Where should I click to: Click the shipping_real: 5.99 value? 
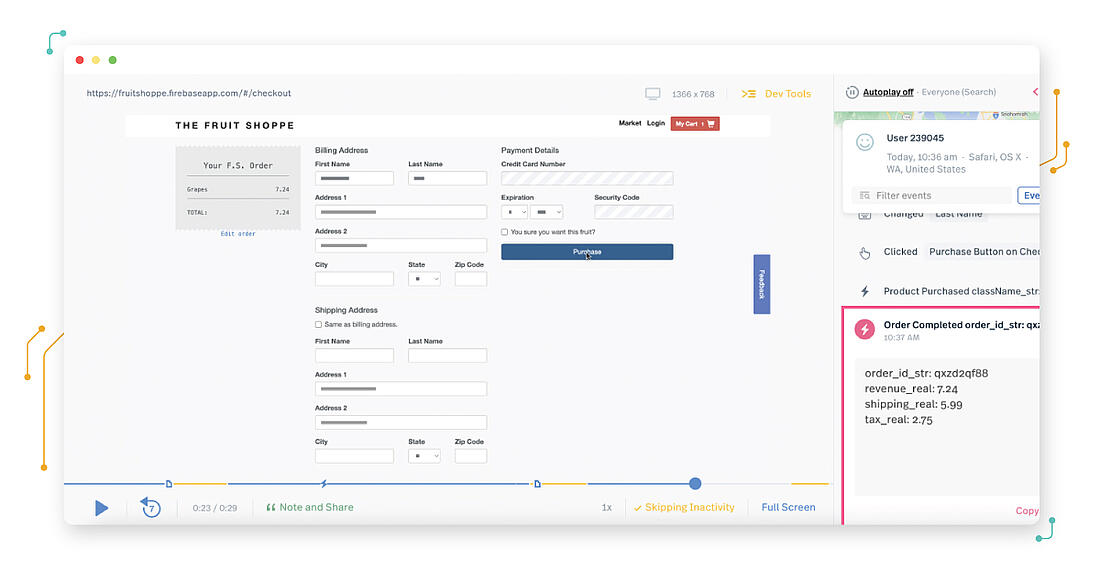click(913, 404)
